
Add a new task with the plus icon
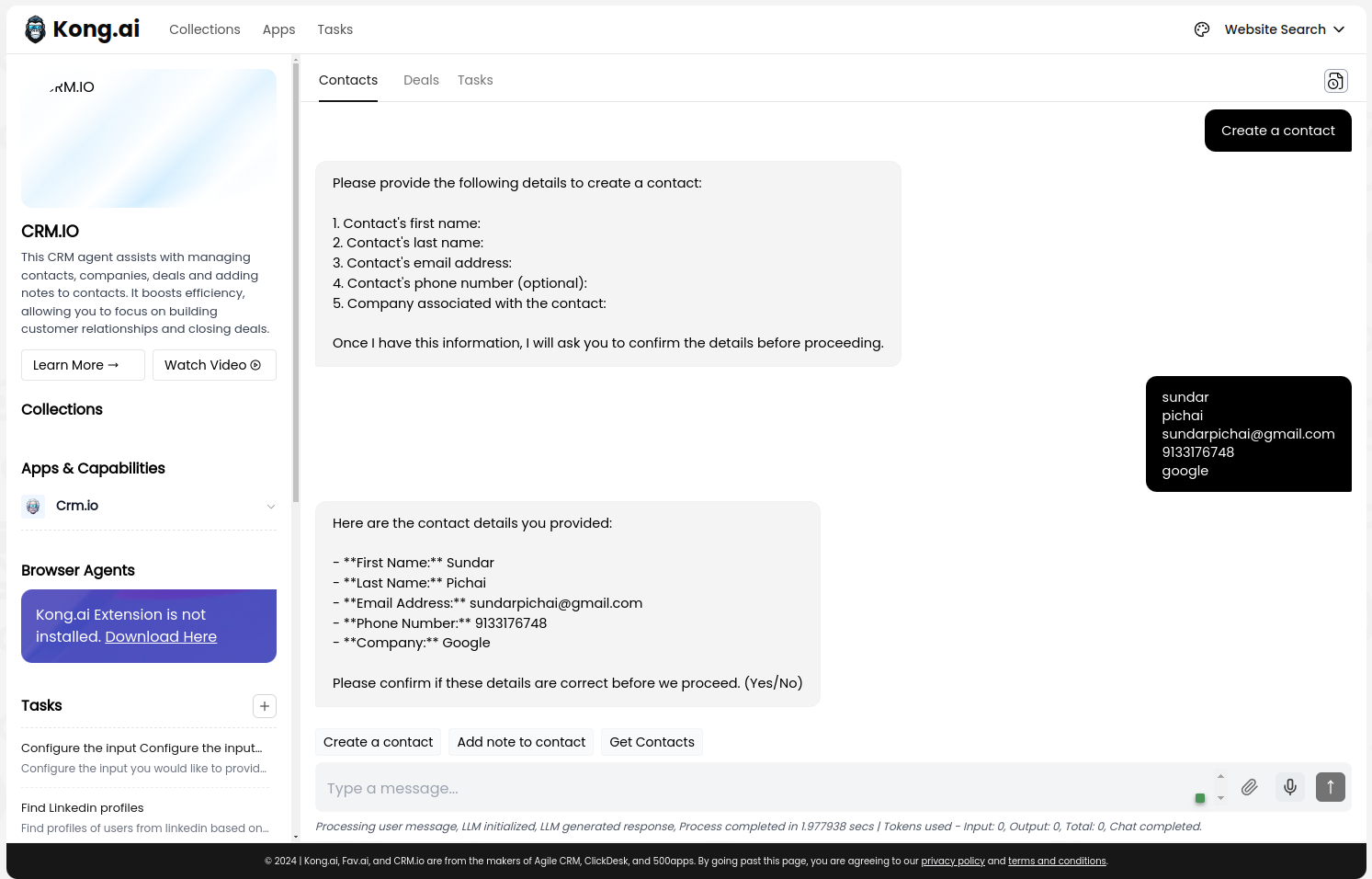265,706
